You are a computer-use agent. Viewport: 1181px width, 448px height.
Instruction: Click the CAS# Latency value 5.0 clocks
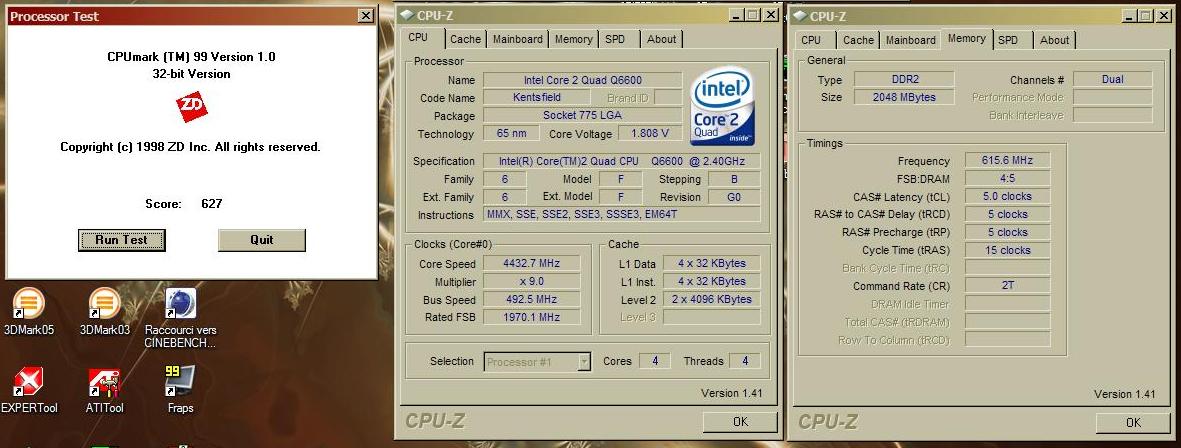1007,197
